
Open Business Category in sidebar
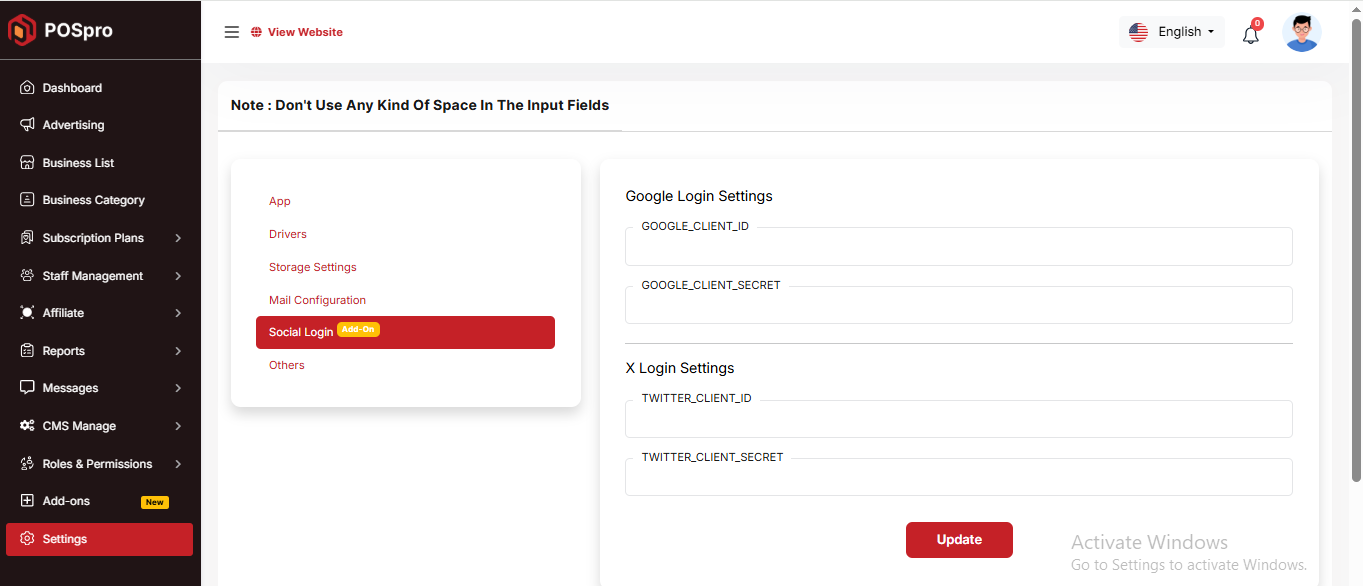[93, 200]
